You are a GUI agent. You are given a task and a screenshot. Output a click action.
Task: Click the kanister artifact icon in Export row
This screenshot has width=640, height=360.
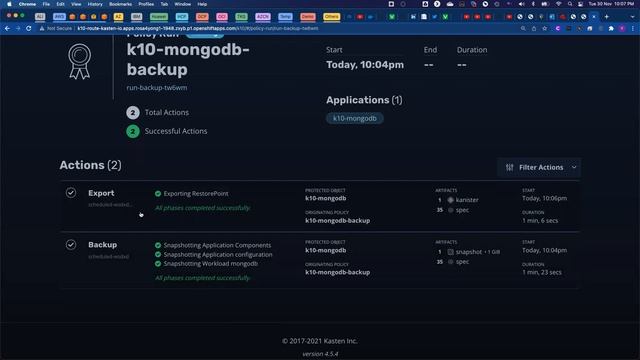(x=451, y=200)
